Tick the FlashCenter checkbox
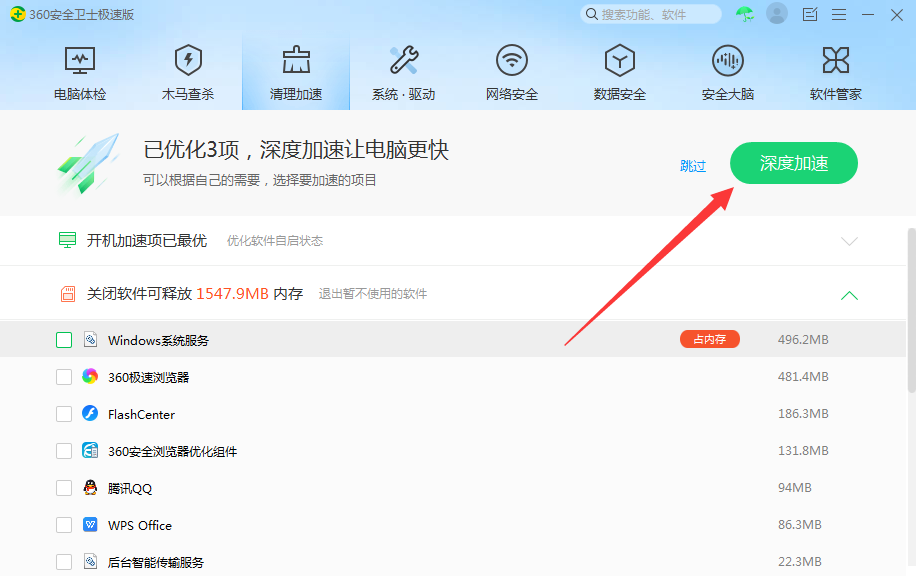The image size is (916, 576). (x=64, y=414)
